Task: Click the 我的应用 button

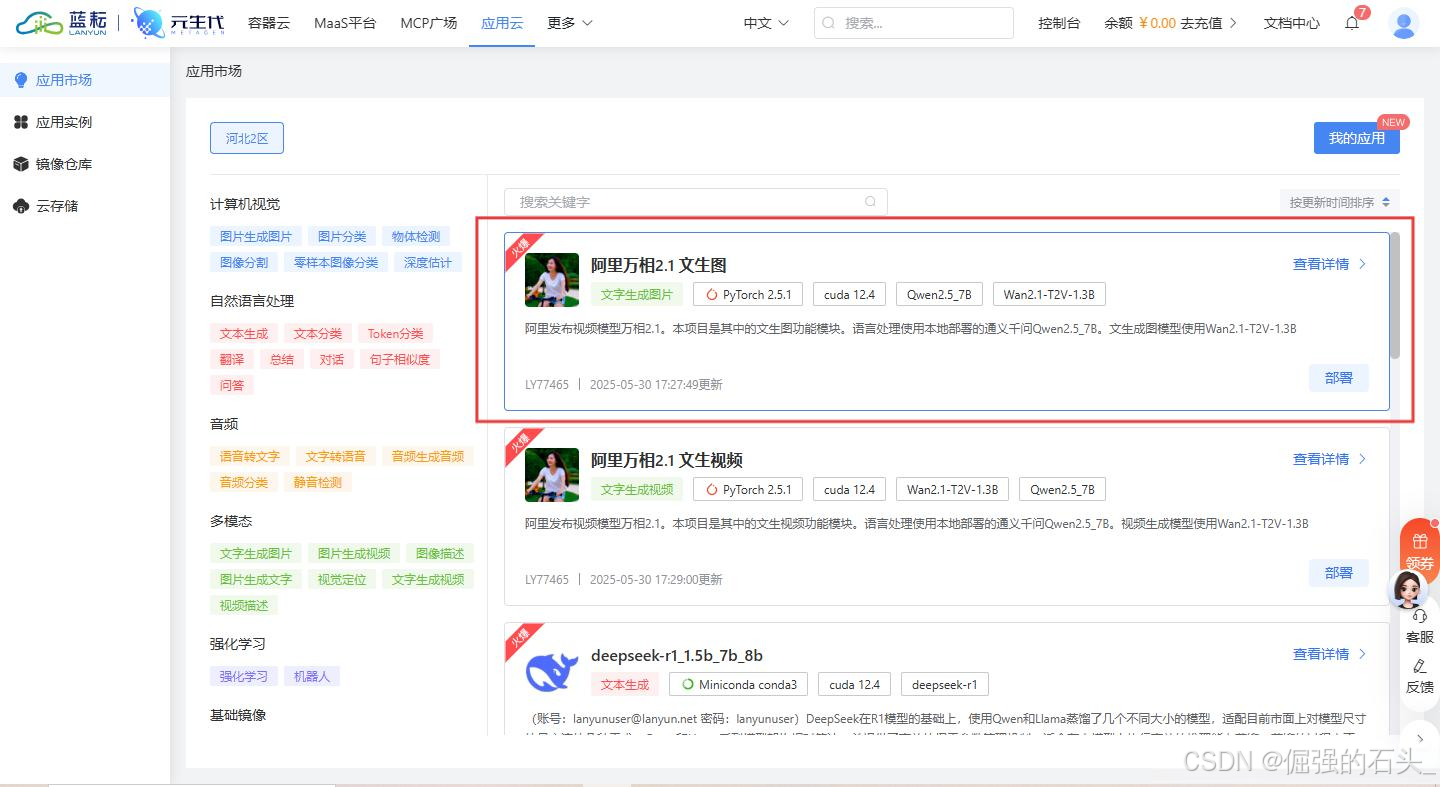Action: [1356, 138]
